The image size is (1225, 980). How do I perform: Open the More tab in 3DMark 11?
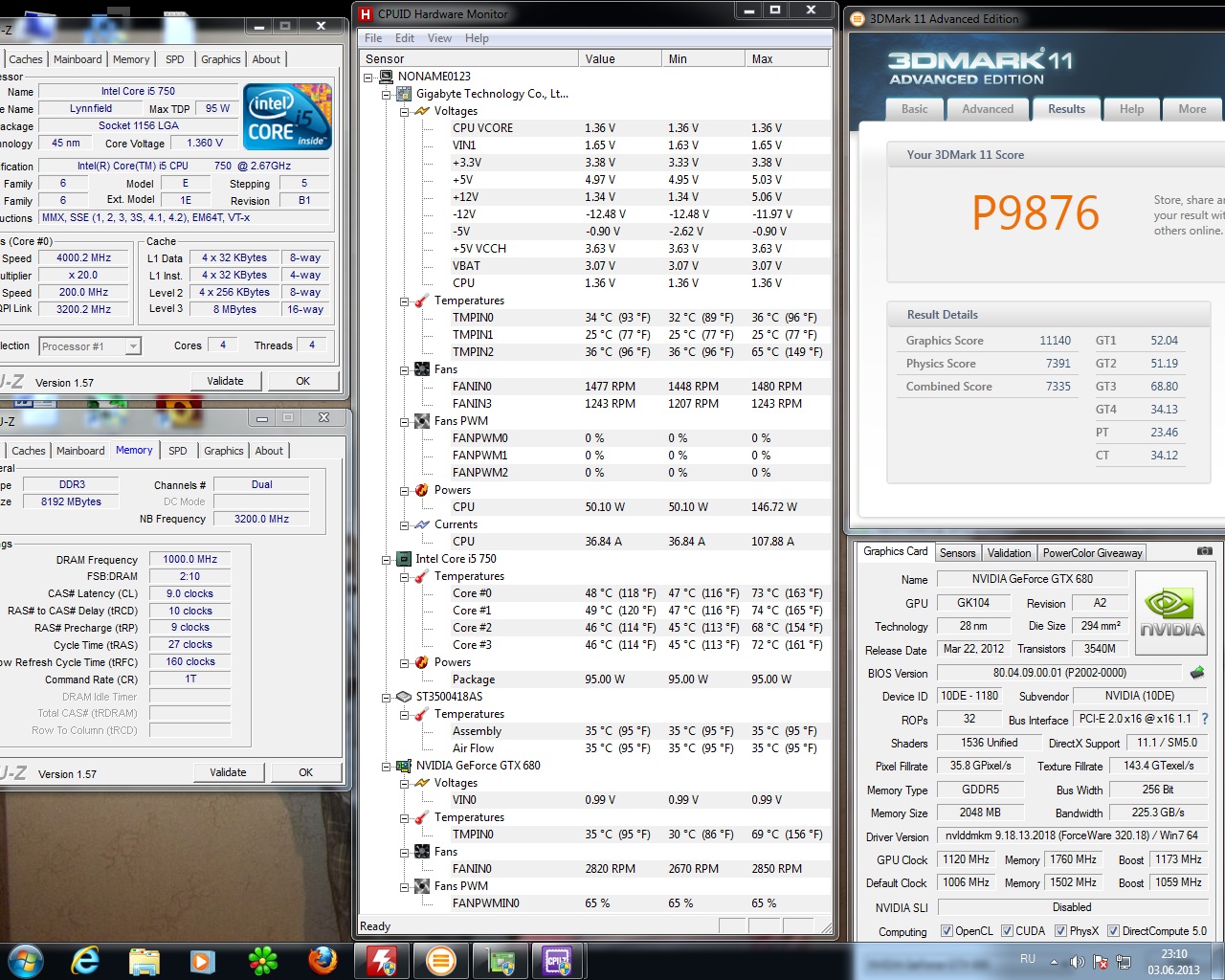tap(1192, 109)
